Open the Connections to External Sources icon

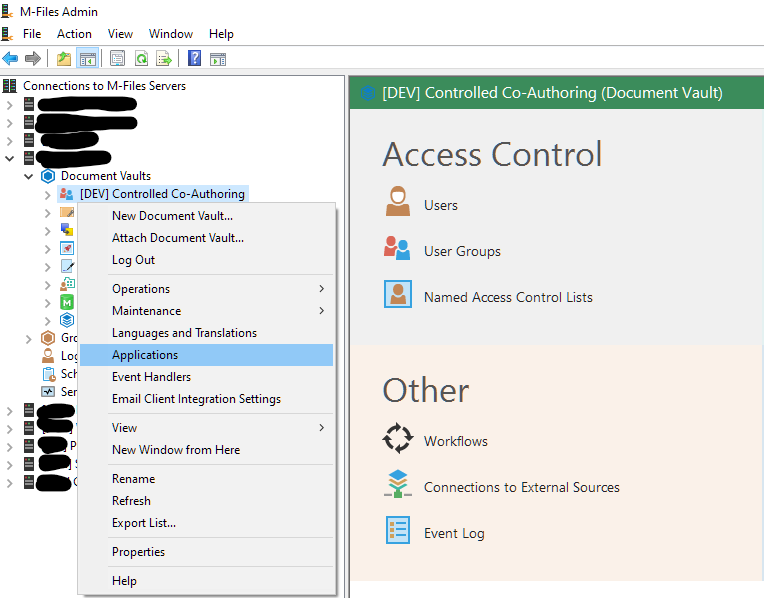click(x=398, y=484)
